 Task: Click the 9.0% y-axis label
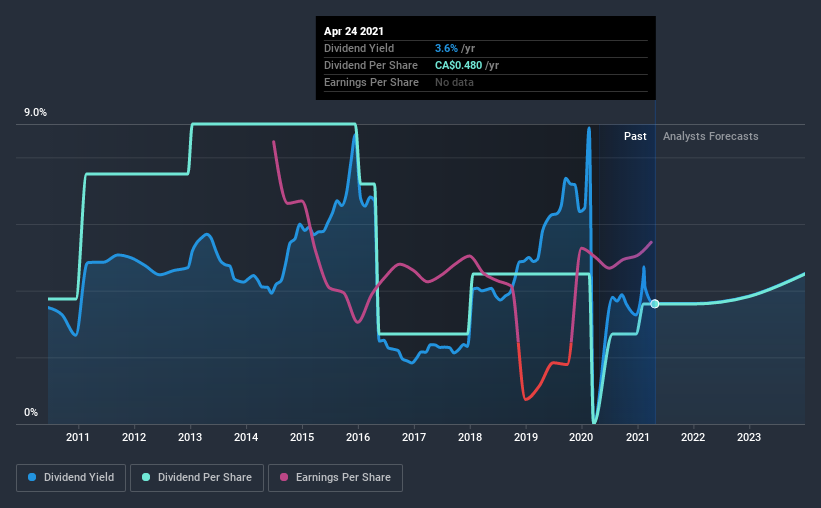pyautogui.click(x=36, y=113)
